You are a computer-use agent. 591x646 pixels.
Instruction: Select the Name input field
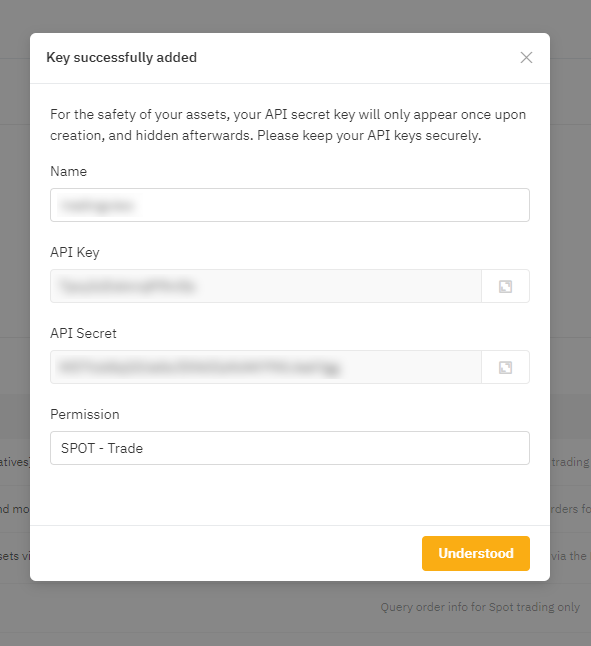[290, 205]
